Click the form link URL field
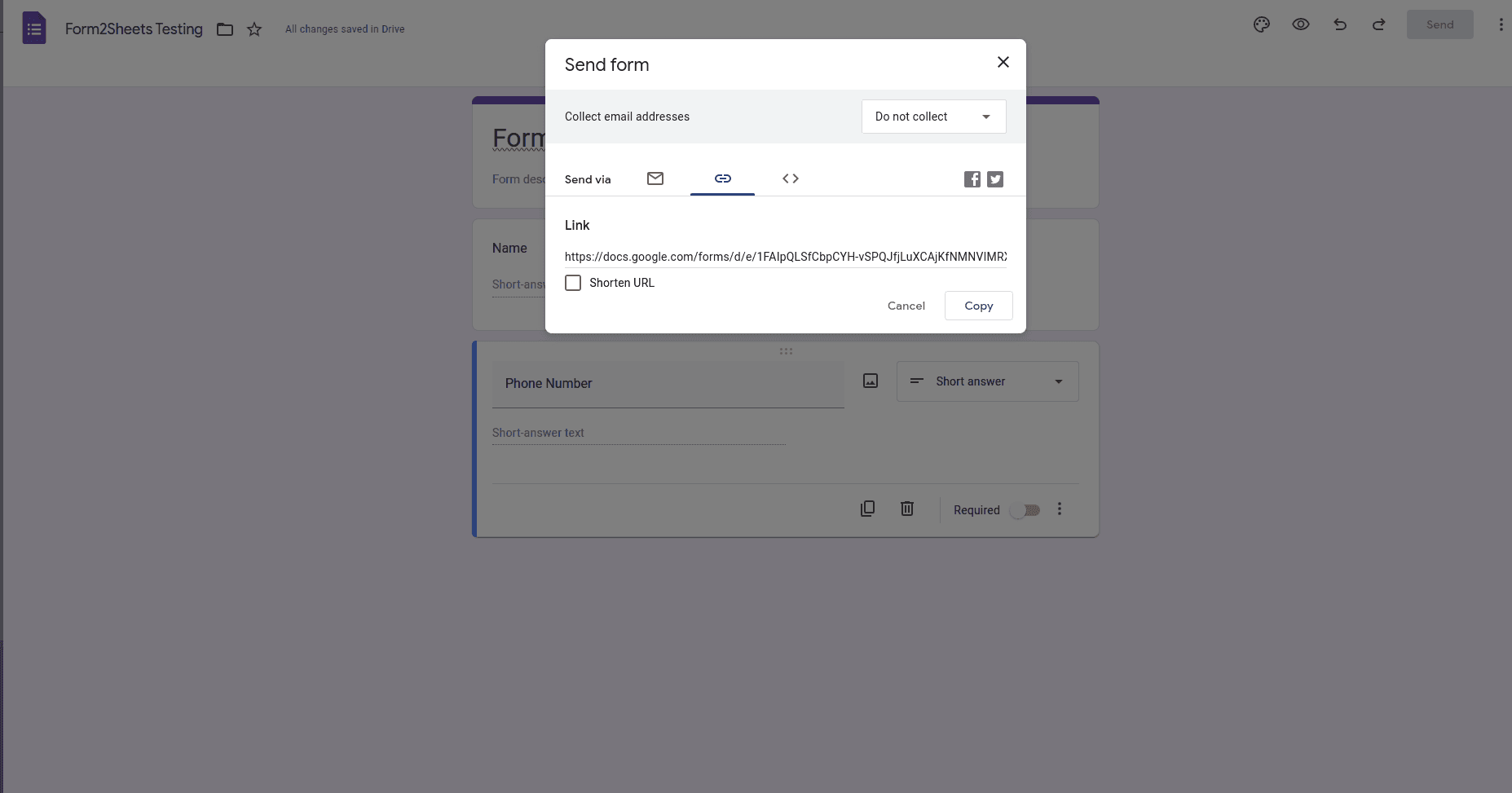 pos(786,257)
